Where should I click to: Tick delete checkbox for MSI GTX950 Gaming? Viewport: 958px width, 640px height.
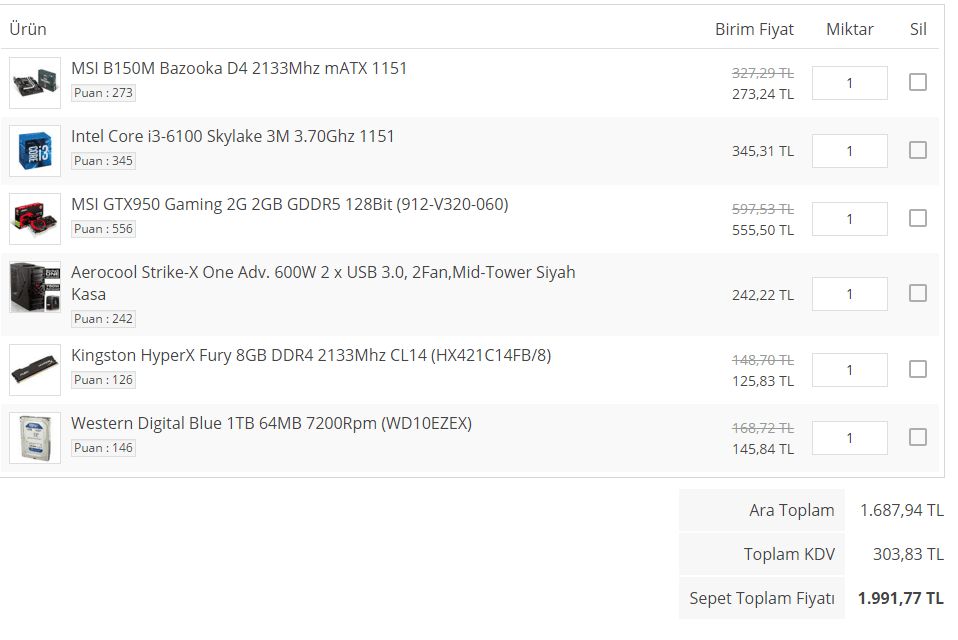918,218
